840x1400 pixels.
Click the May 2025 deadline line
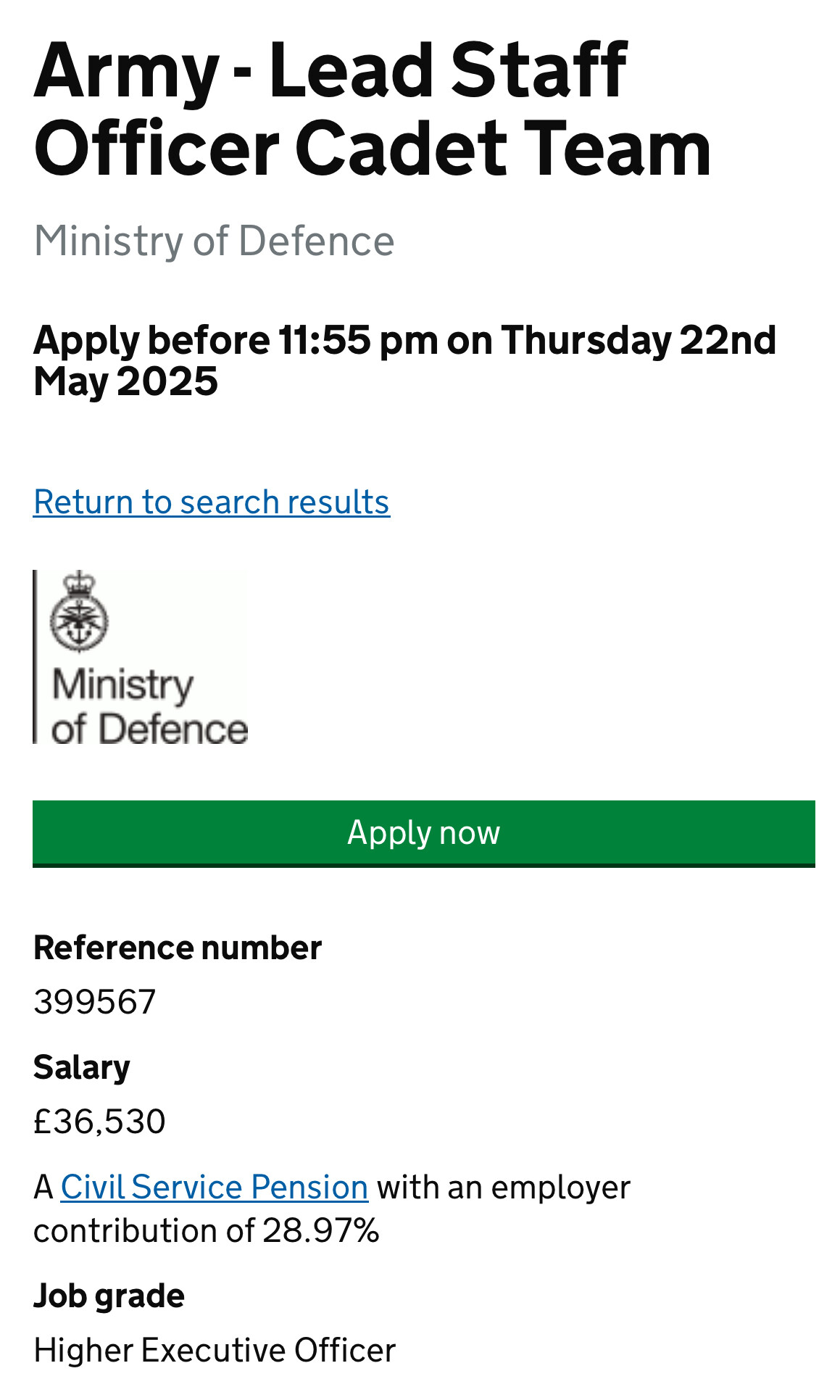(125, 382)
